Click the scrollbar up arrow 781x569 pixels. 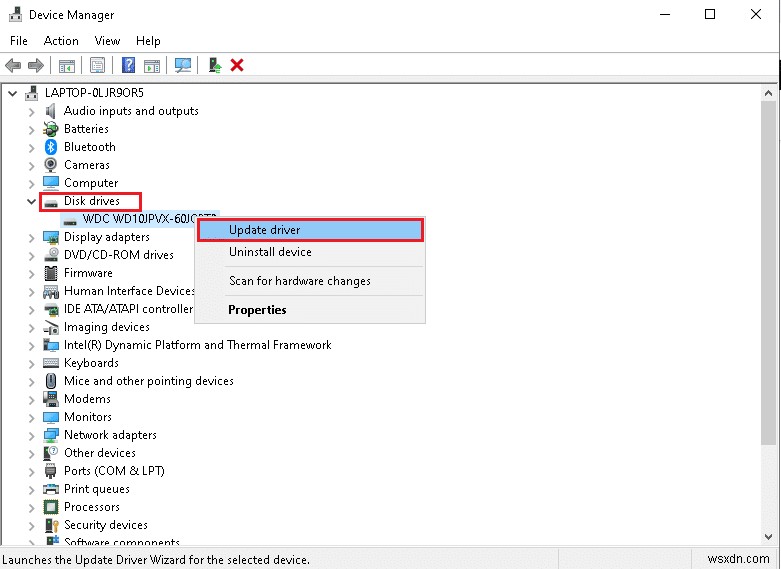768,93
